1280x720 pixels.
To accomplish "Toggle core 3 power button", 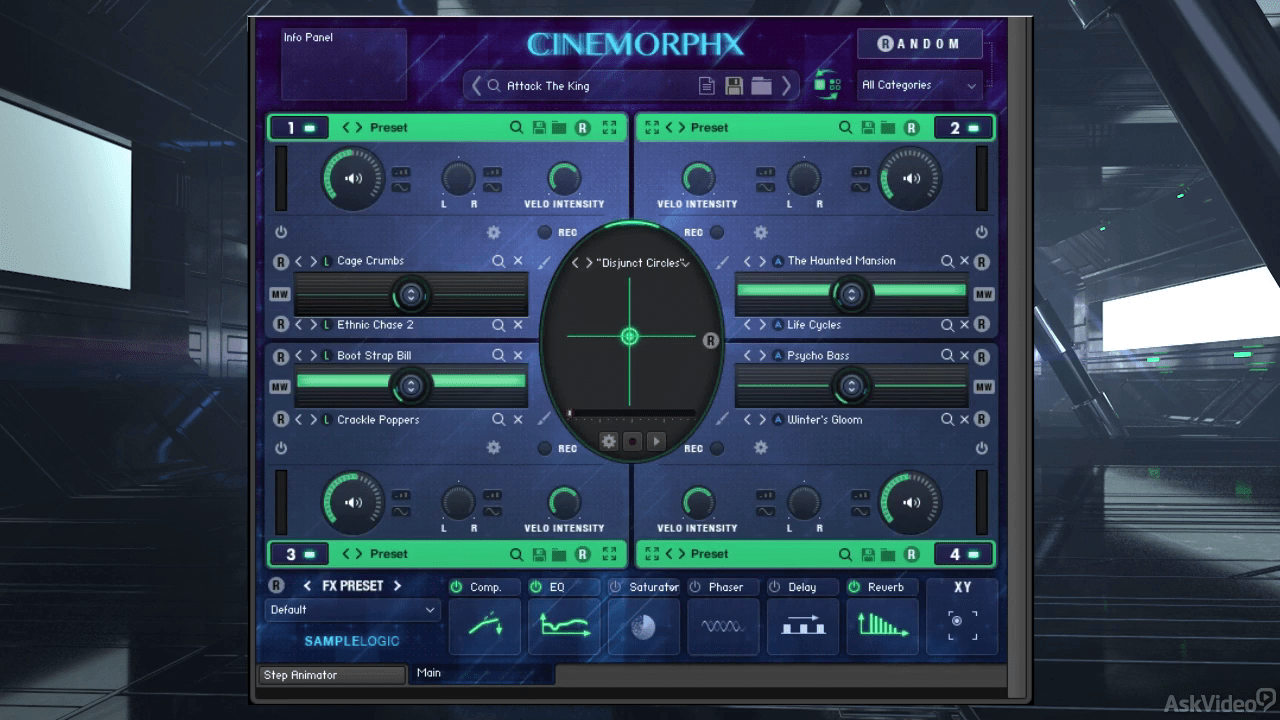I will (281, 448).
